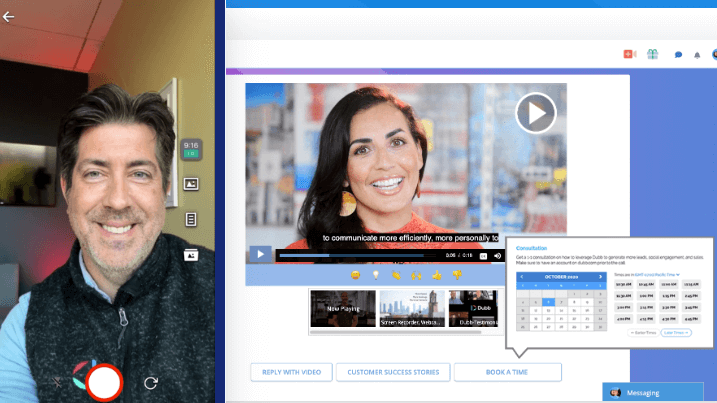Toggle the camera flash icon

pos(57,382)
